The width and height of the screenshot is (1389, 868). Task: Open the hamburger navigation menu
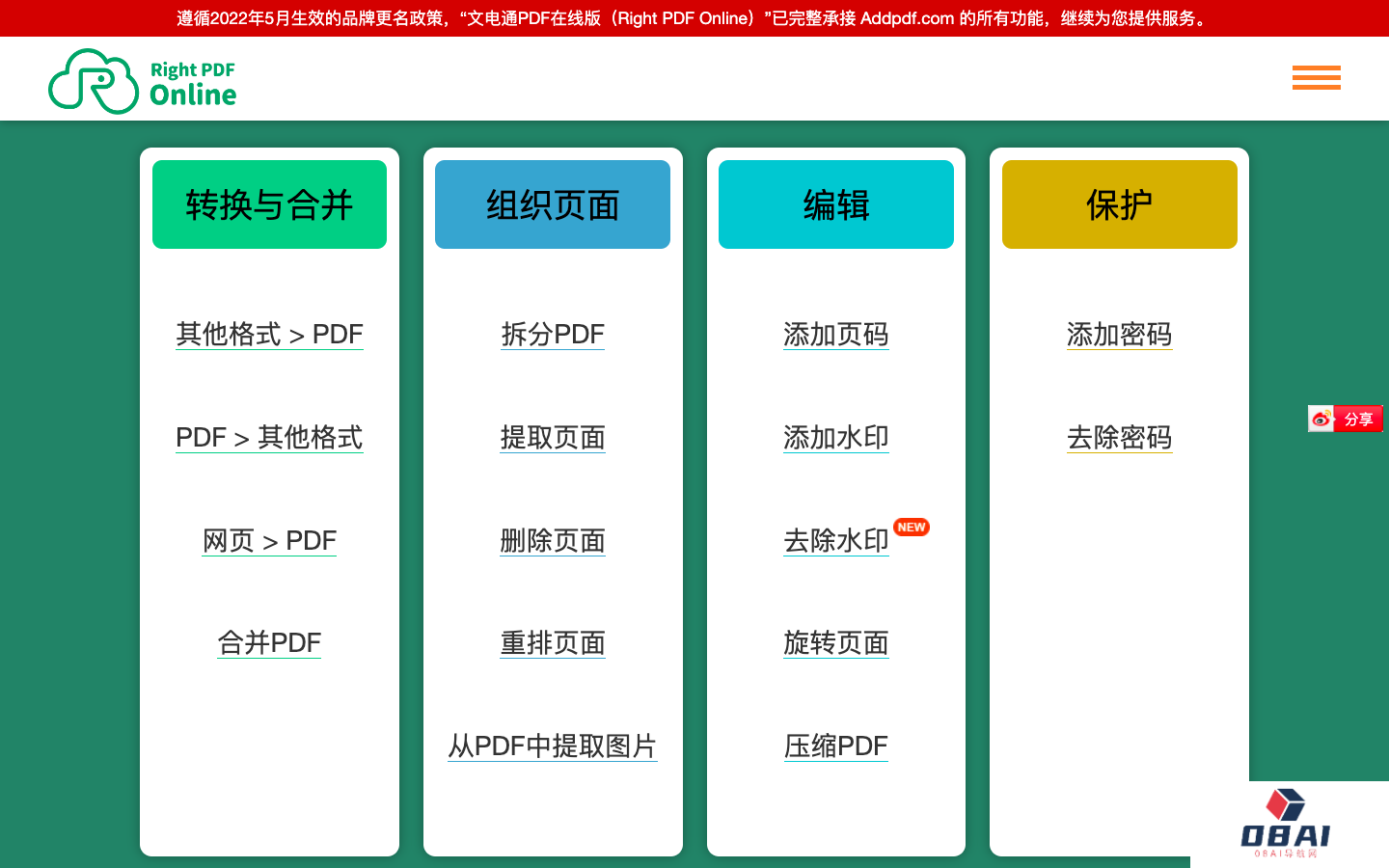(x=1316, y=78)
